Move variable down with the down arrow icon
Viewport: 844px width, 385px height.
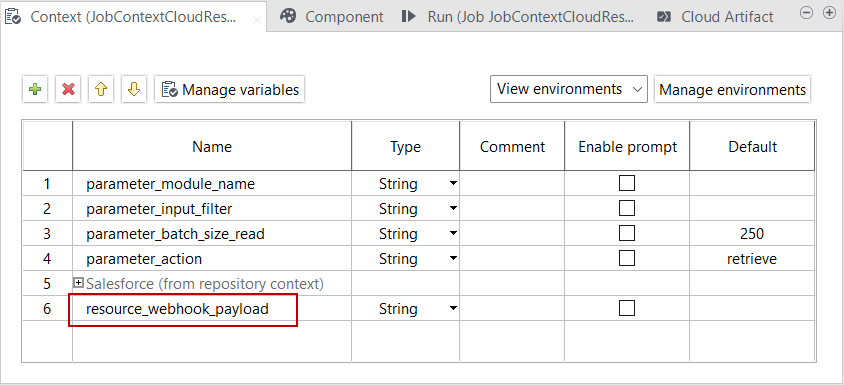click(134, 89)
